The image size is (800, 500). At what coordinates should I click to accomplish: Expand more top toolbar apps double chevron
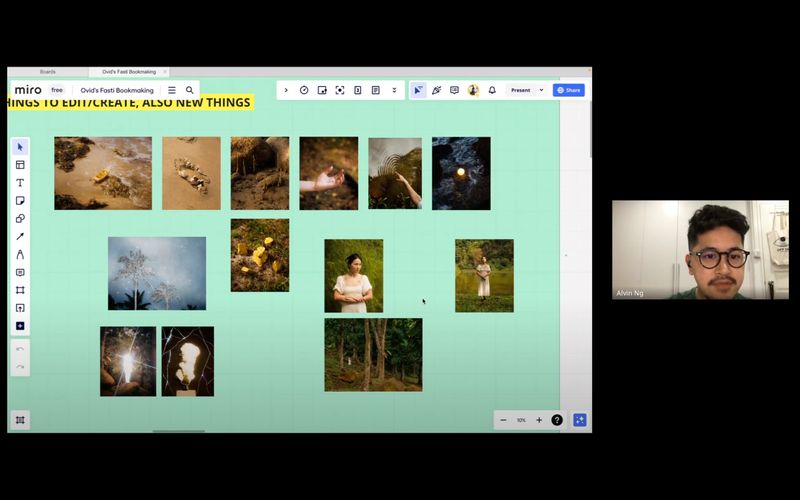[x=394, y=90]
